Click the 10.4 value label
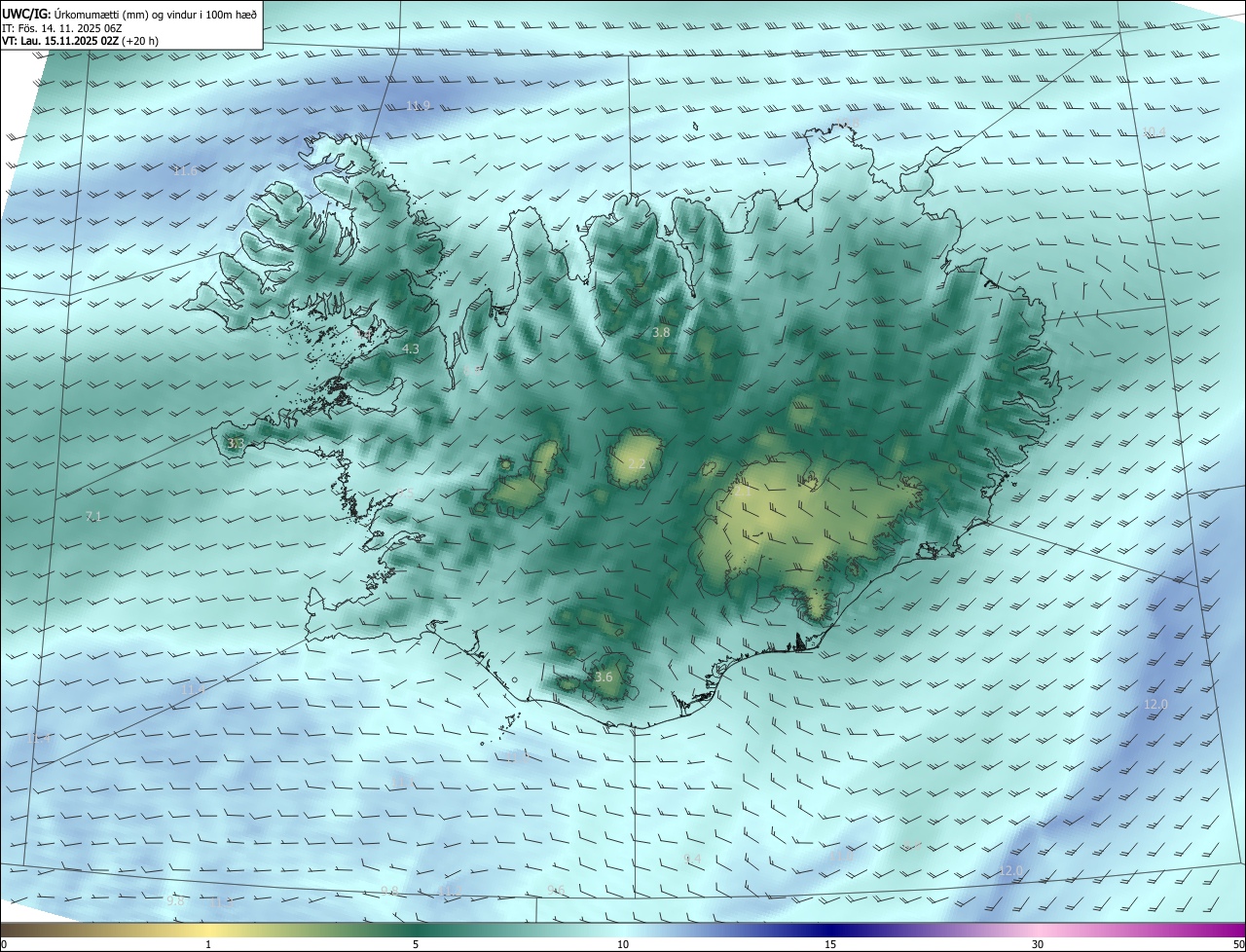This screenshot has height=952, width=1246. (x=1154, y=132)
